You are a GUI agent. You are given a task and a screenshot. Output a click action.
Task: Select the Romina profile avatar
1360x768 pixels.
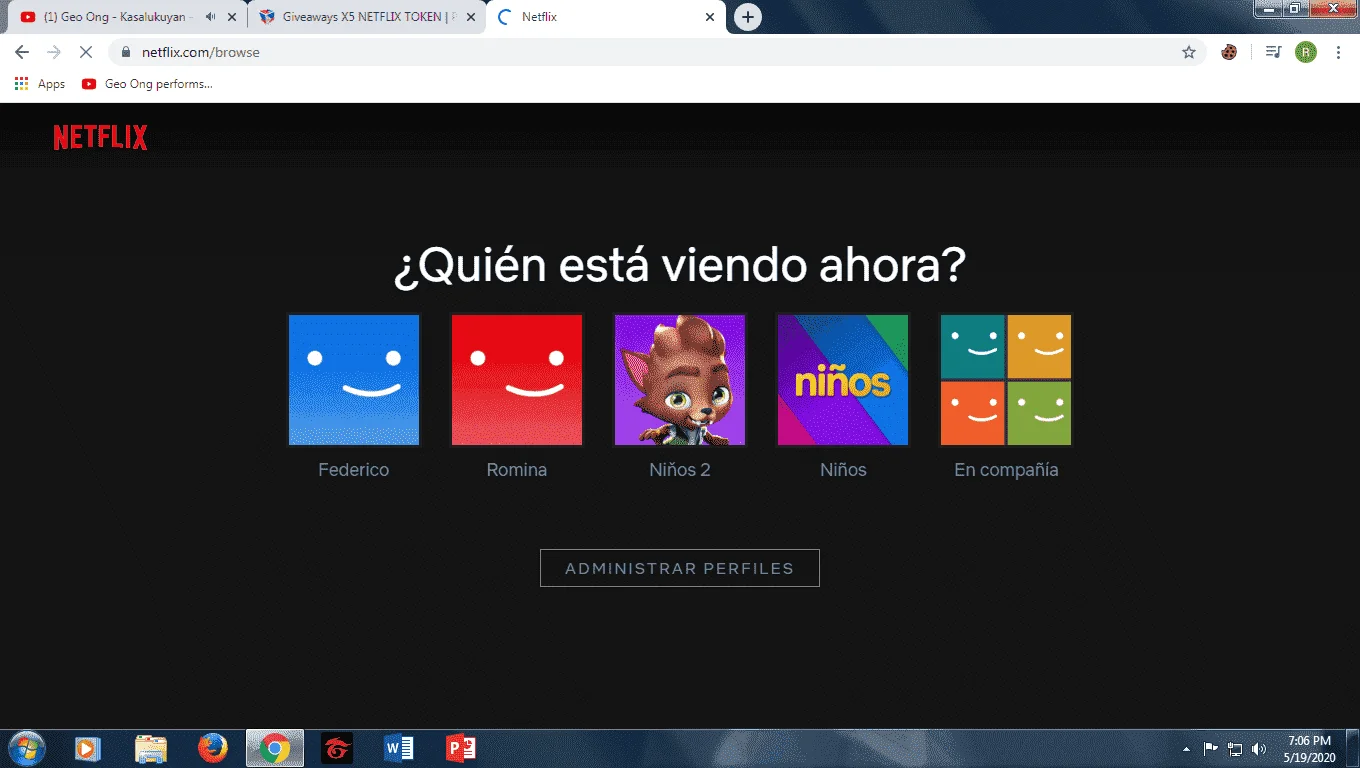pos(517,380)
